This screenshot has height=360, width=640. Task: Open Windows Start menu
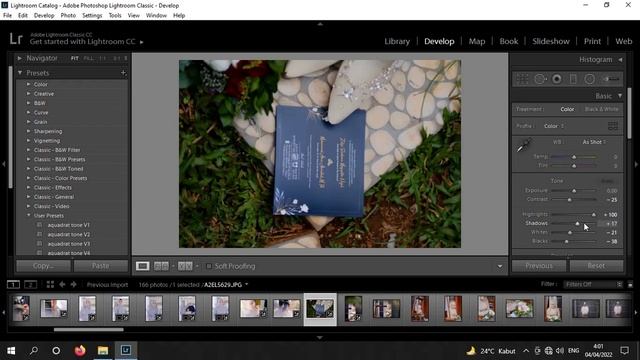(x=11, y=351)
